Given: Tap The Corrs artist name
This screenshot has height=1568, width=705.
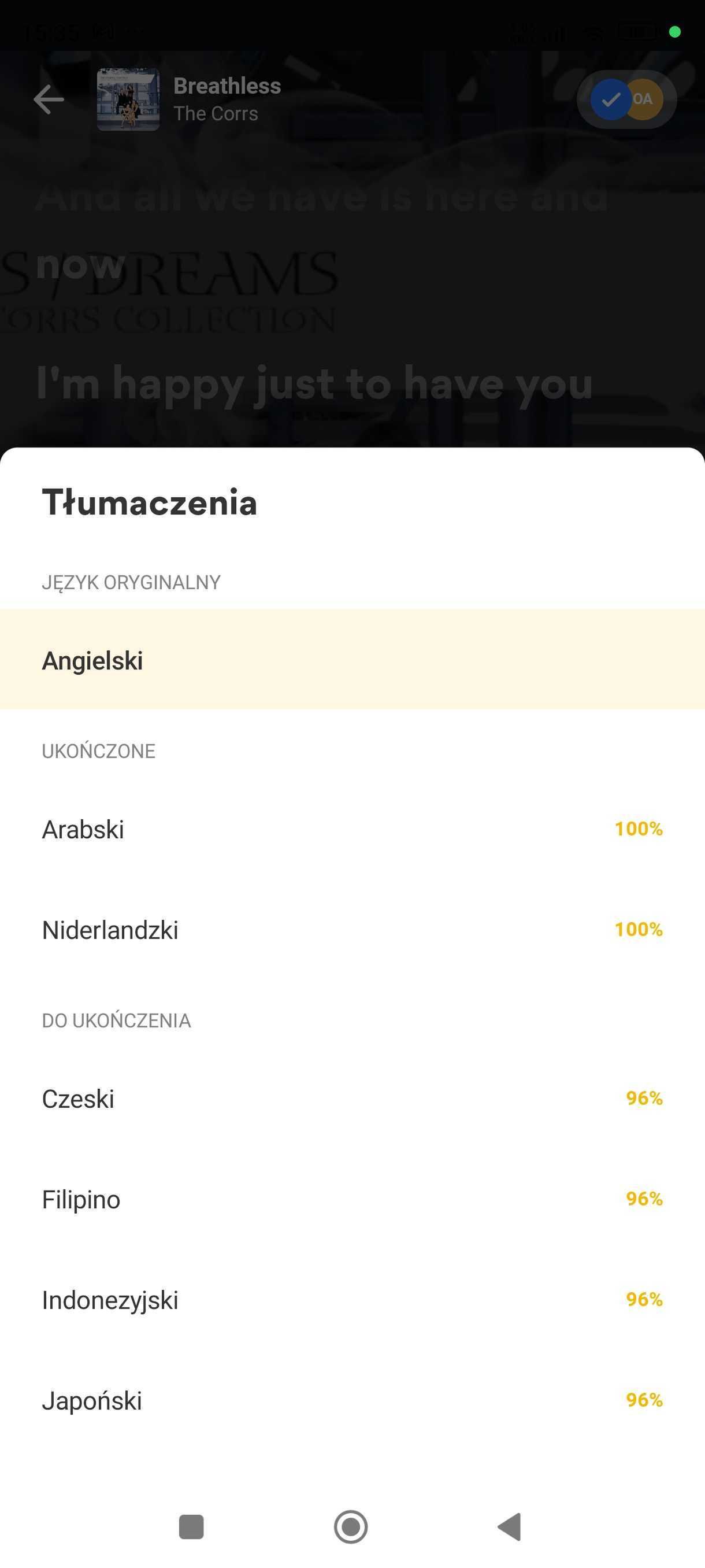Looking at the screenshot, I should (x=216, y=114).
